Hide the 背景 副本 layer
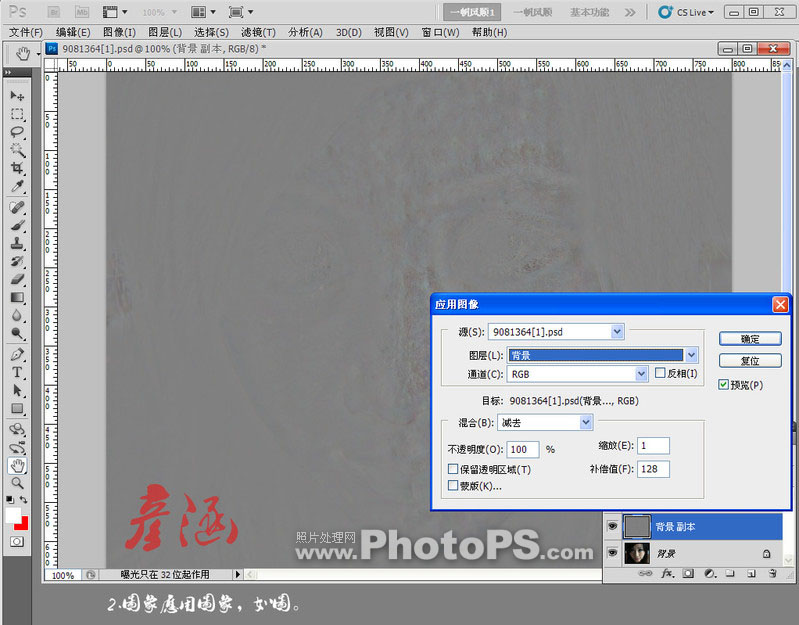Viewport: 799px width, 625px height. pos(612,526)
